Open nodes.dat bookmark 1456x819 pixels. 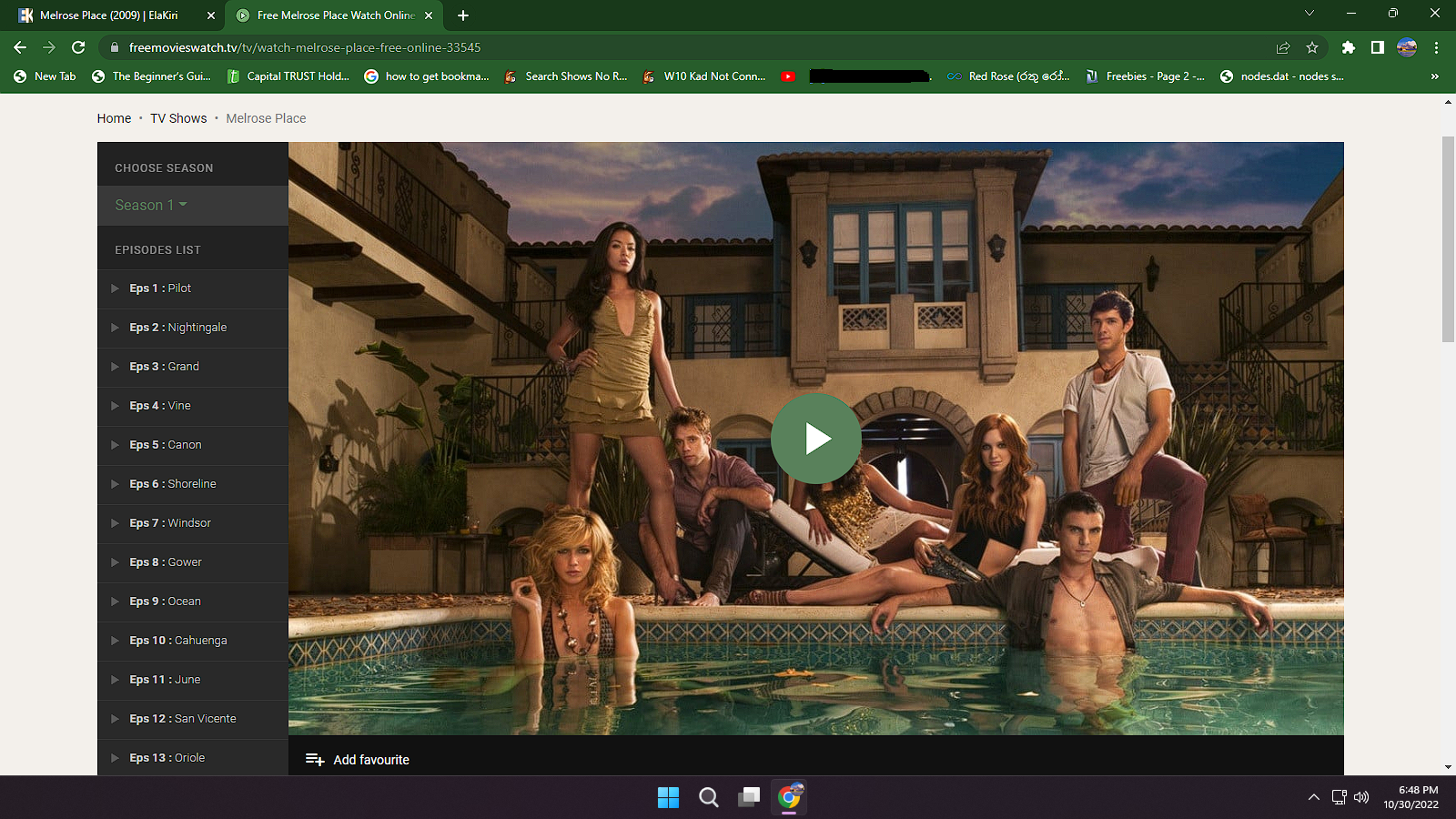[1282, 76]
